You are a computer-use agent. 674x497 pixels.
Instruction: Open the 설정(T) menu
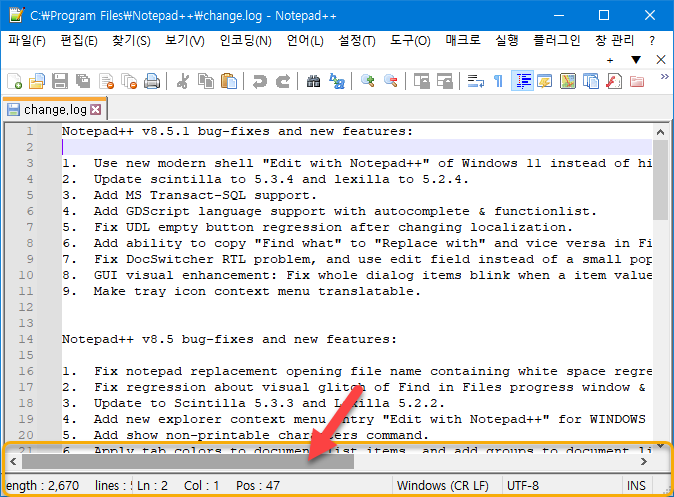[x=357, y=41]
